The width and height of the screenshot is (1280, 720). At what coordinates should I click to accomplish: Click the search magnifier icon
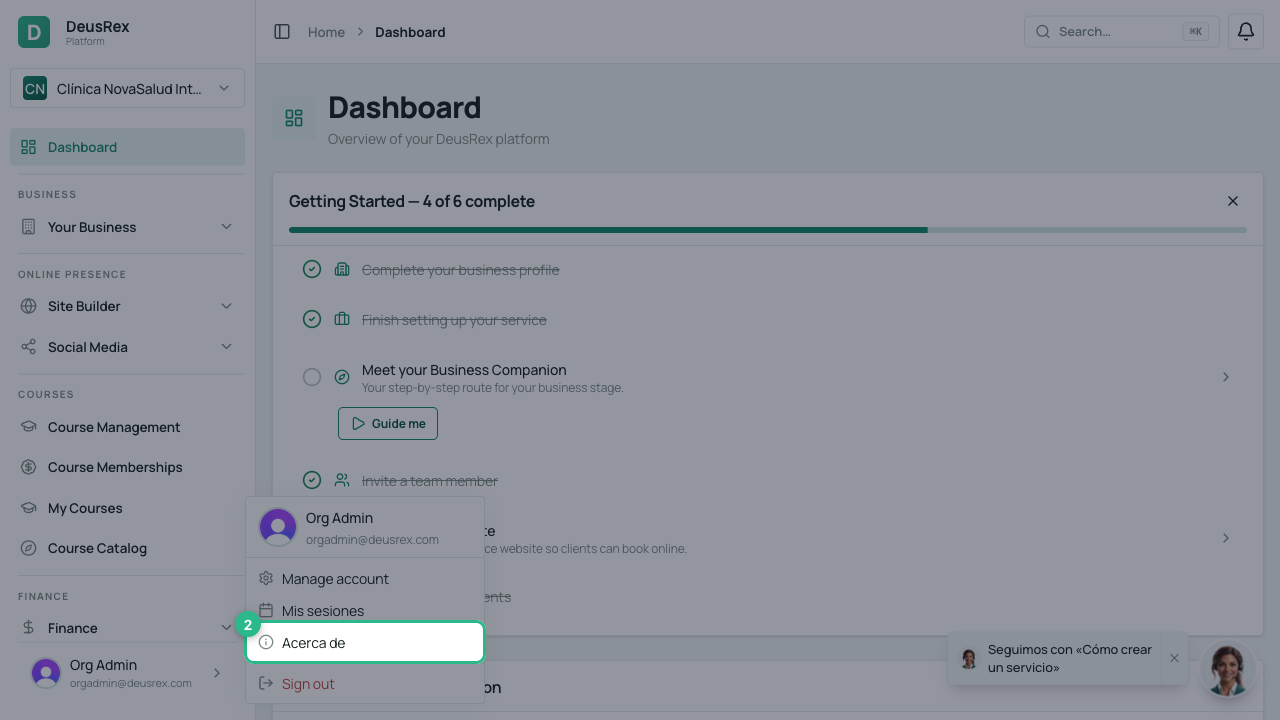click(x=1043, y=32)
